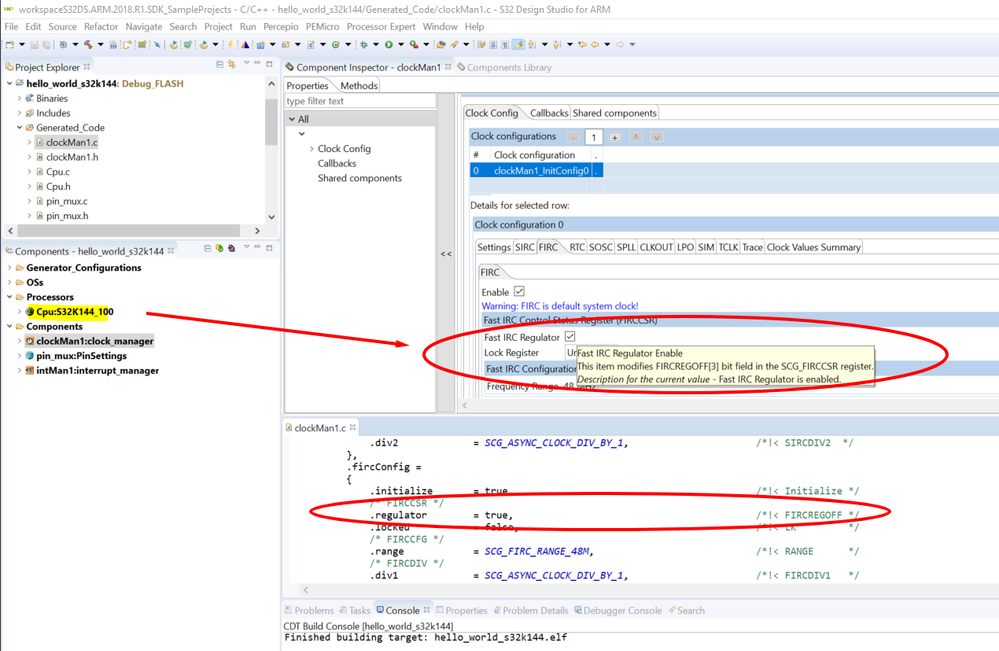Click the Save icon in toolbar
This screenshot has width=999, height=651.
(x=34, y=45)
